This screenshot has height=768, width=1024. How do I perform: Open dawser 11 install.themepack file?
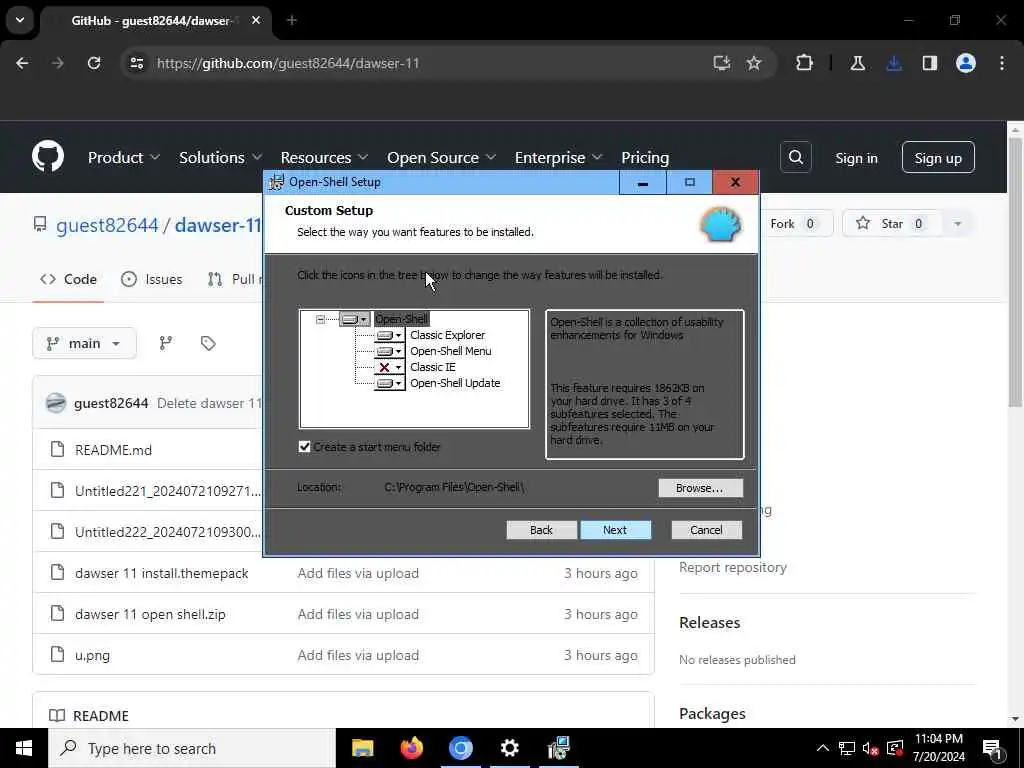pyautogui.click(x=161, y=573)
